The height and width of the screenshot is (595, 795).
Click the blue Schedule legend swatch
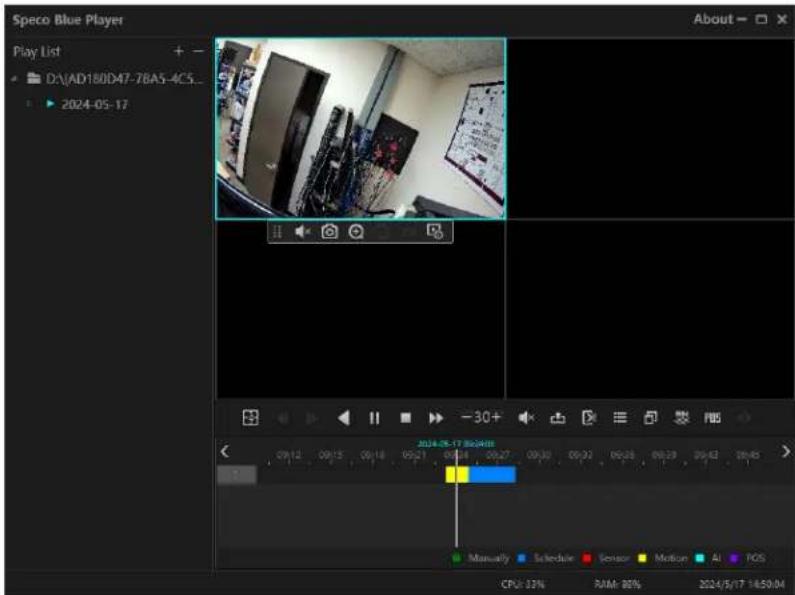521,558
